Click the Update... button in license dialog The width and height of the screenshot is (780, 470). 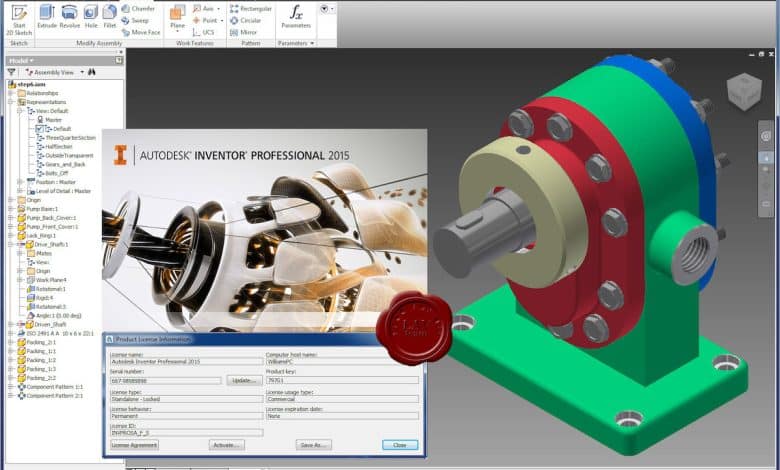[x=244, y=380]
